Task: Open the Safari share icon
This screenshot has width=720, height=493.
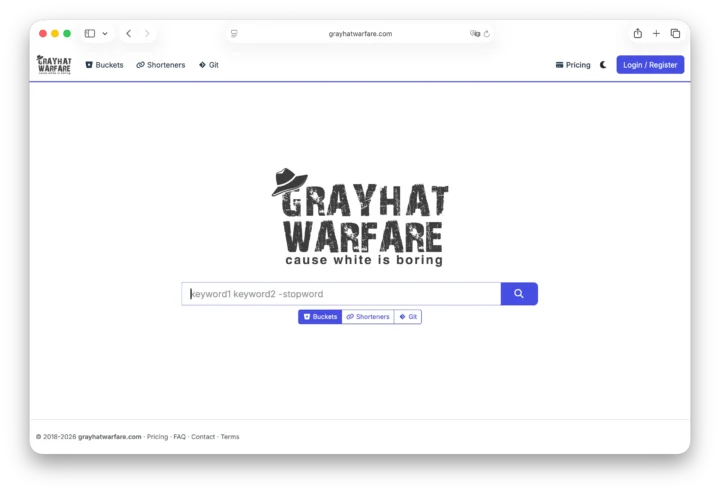Action: 638,33
